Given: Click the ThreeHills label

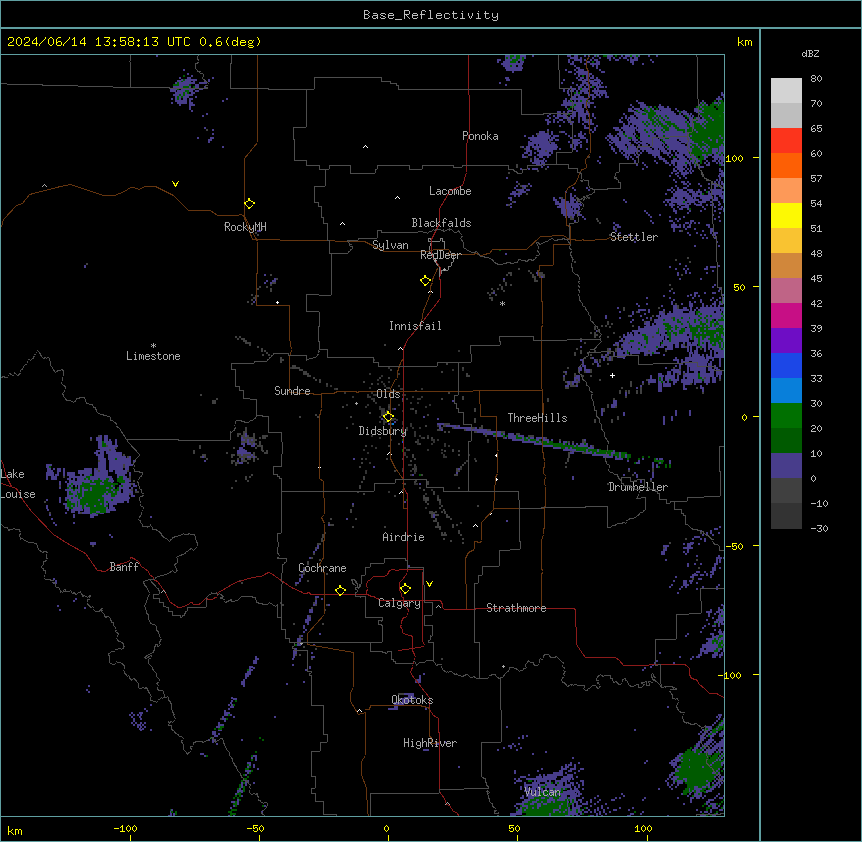Looking at the screenshot, I should point(537,418).
